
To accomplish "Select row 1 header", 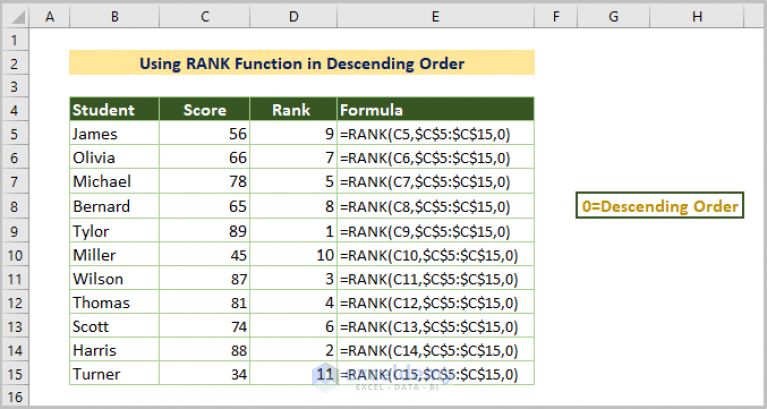I will [x=15, y=39].
